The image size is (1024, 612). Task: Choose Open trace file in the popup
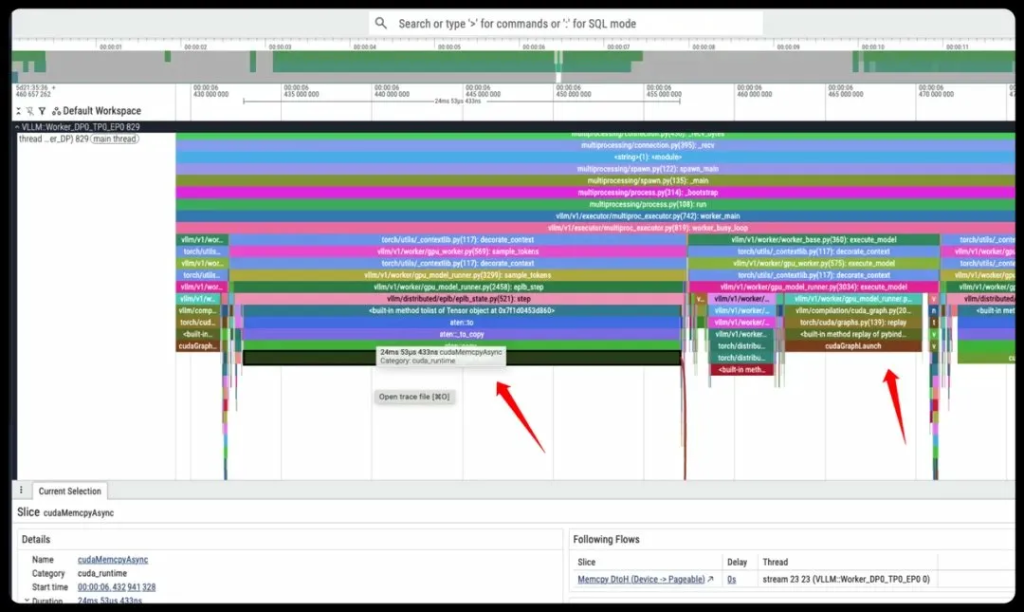(414, 396)
